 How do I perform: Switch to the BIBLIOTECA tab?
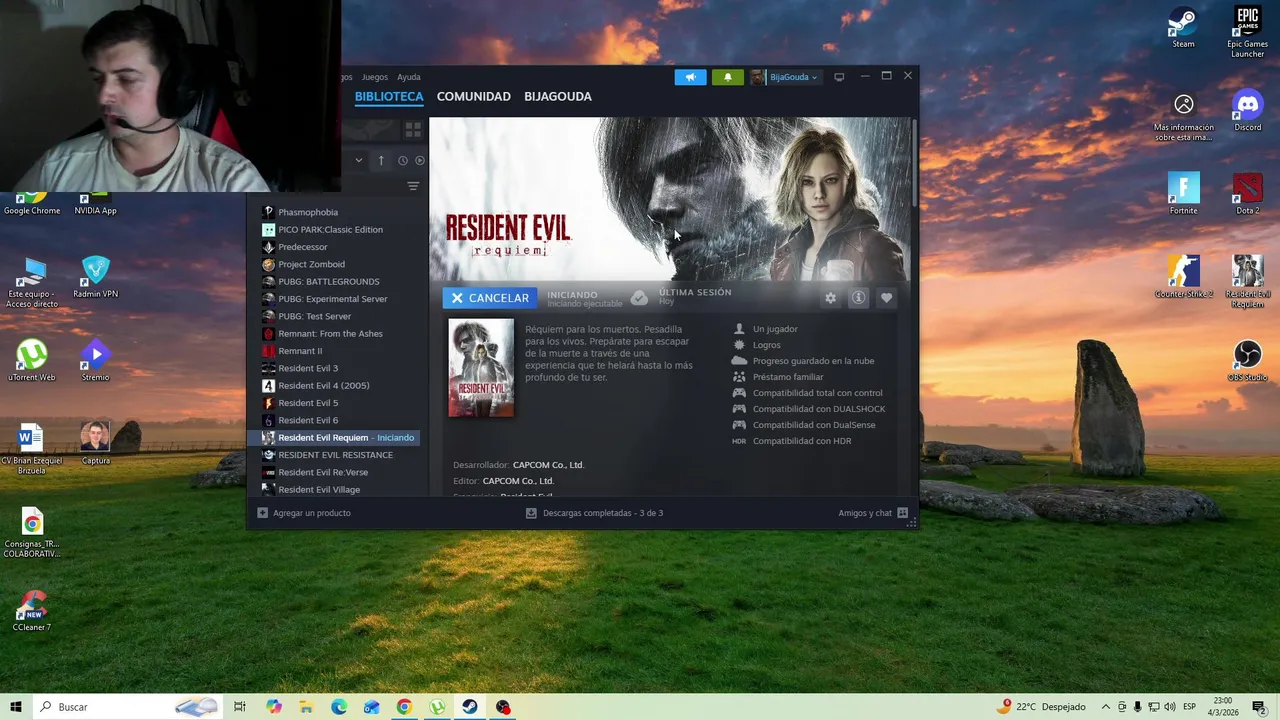pos(389,97)
